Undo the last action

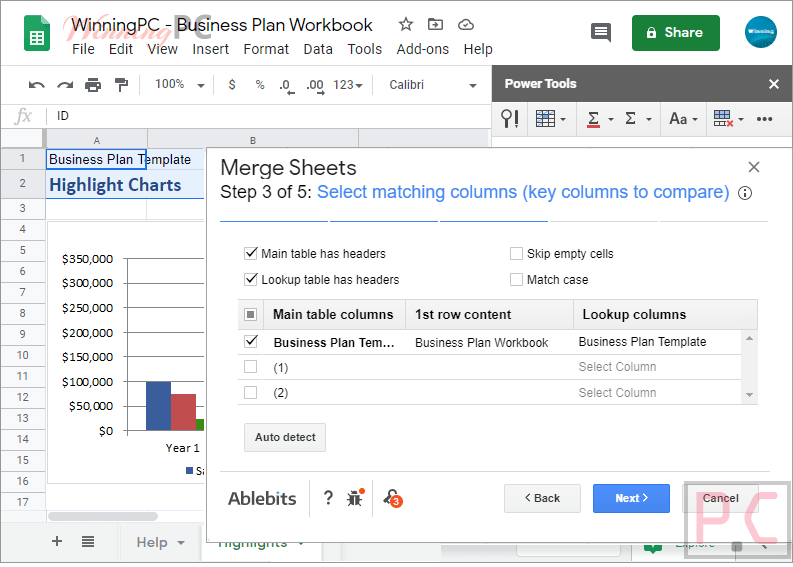(x=36, y=84)
